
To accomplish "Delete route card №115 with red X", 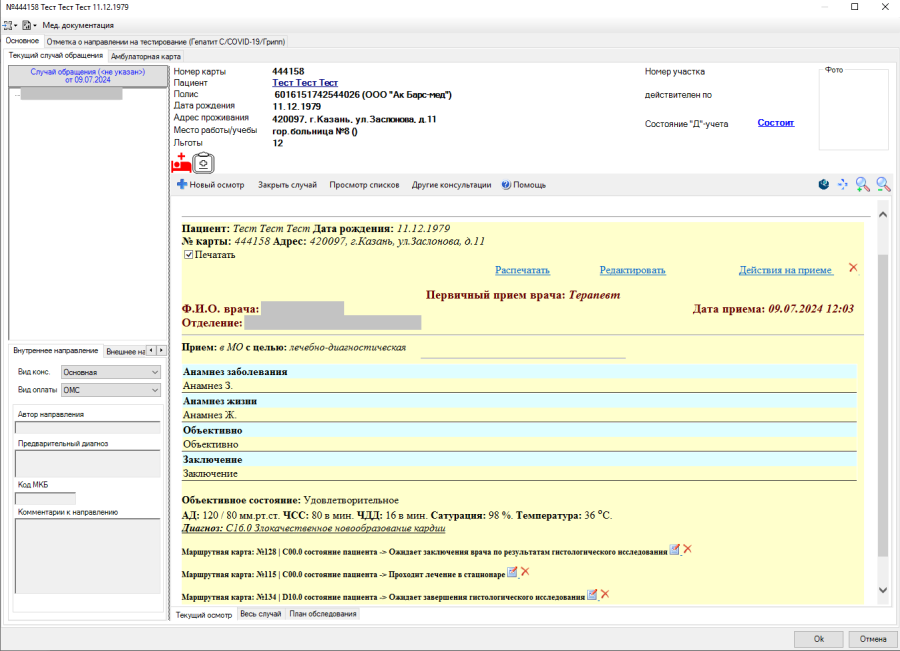I will 525,571.
